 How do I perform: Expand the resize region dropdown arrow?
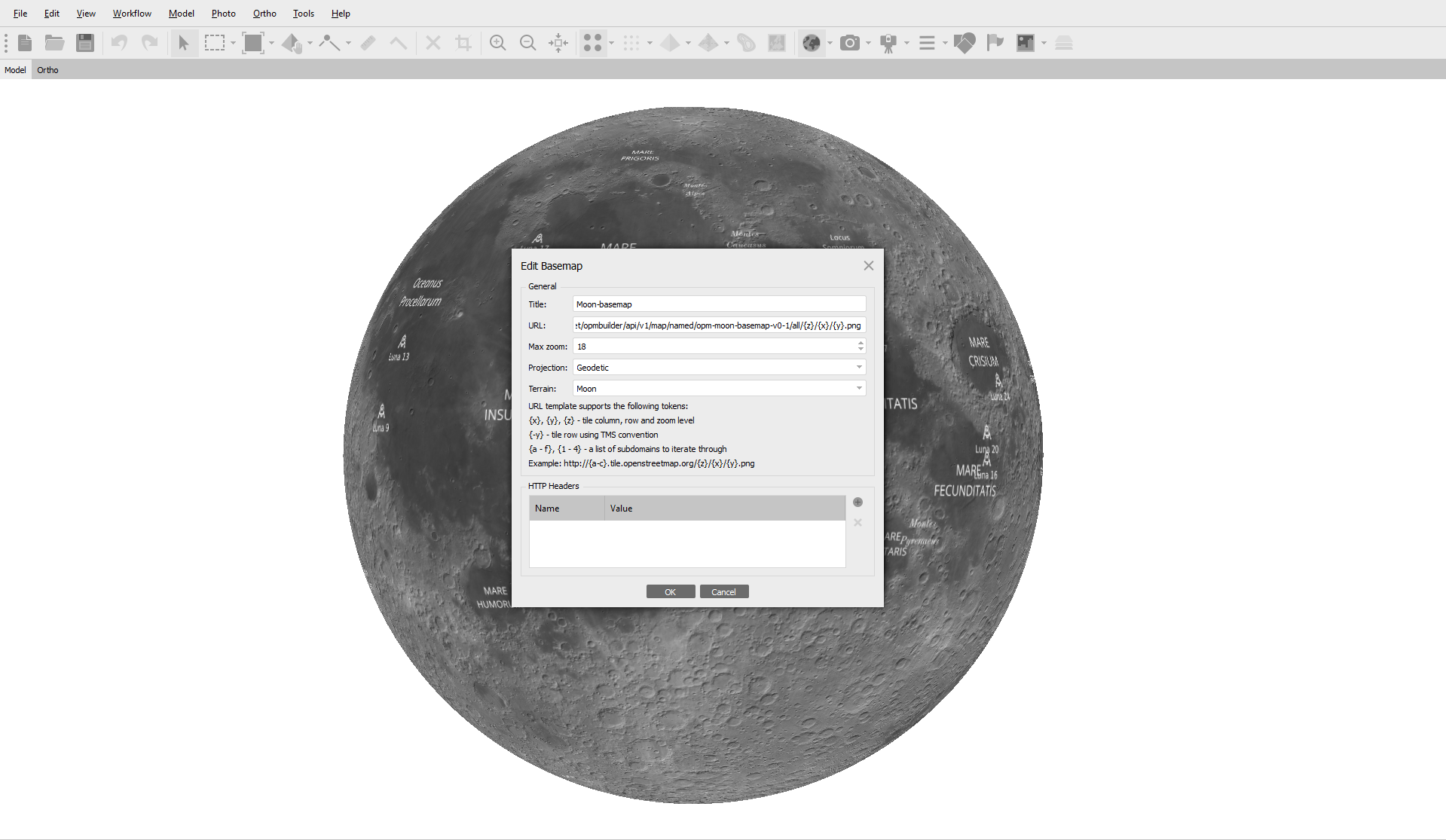point(271,43)
